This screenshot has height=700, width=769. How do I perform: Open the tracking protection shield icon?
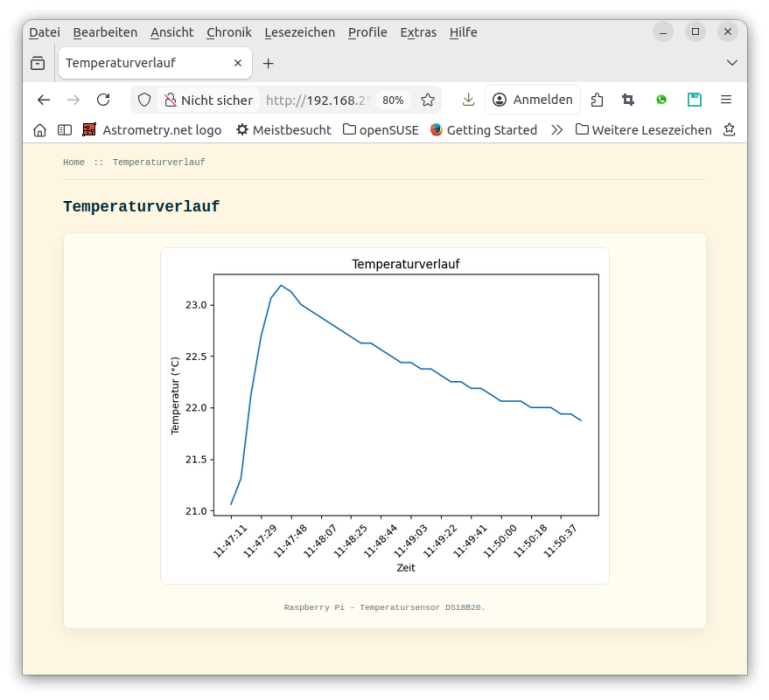[144, 100]
